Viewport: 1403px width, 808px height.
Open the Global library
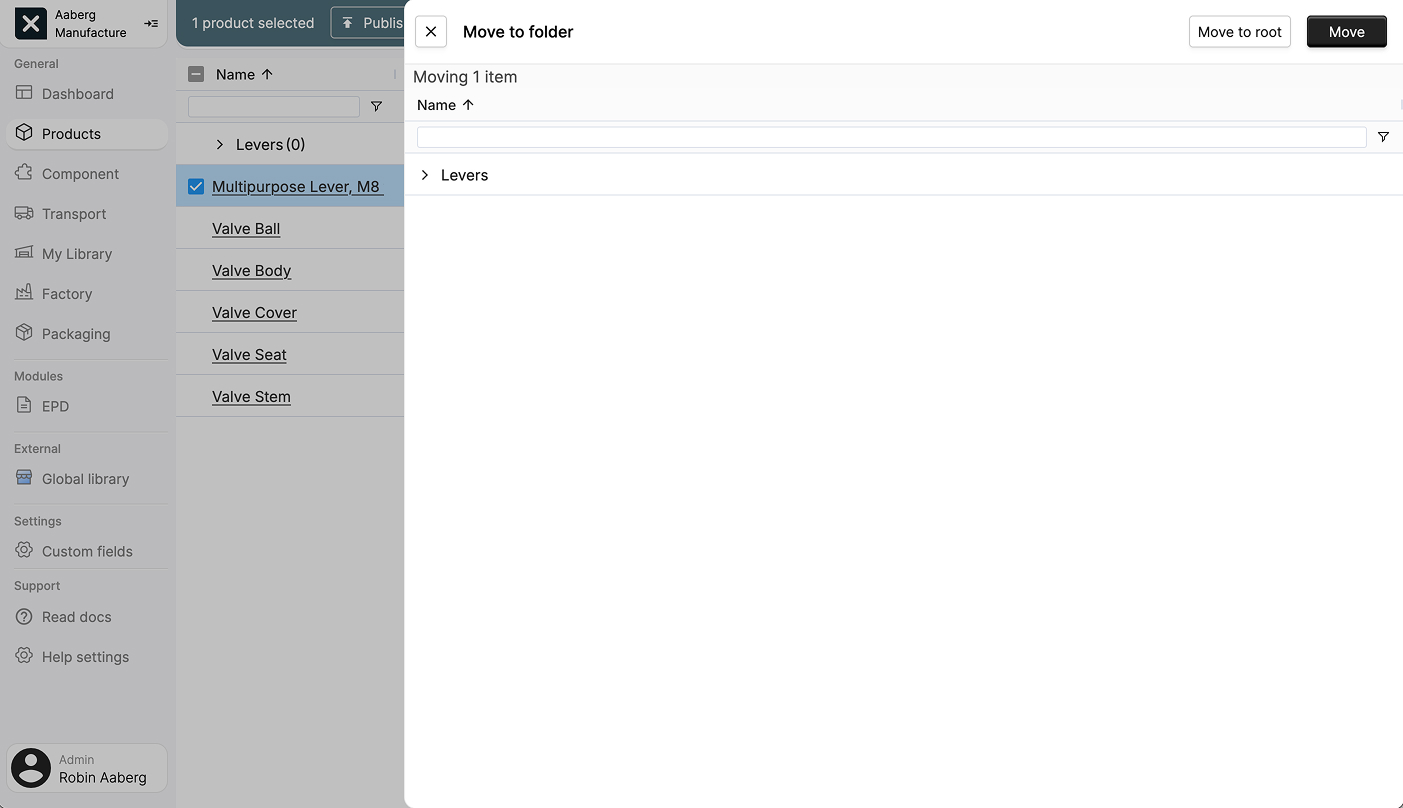pos(85,478)
